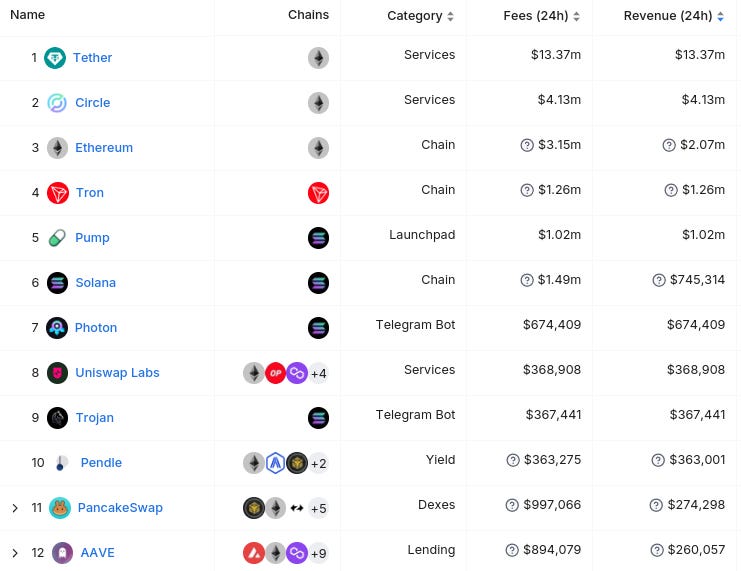Open the Pump protocol link
The height and width of the screenshot is (571, 741).
point(92,237)
